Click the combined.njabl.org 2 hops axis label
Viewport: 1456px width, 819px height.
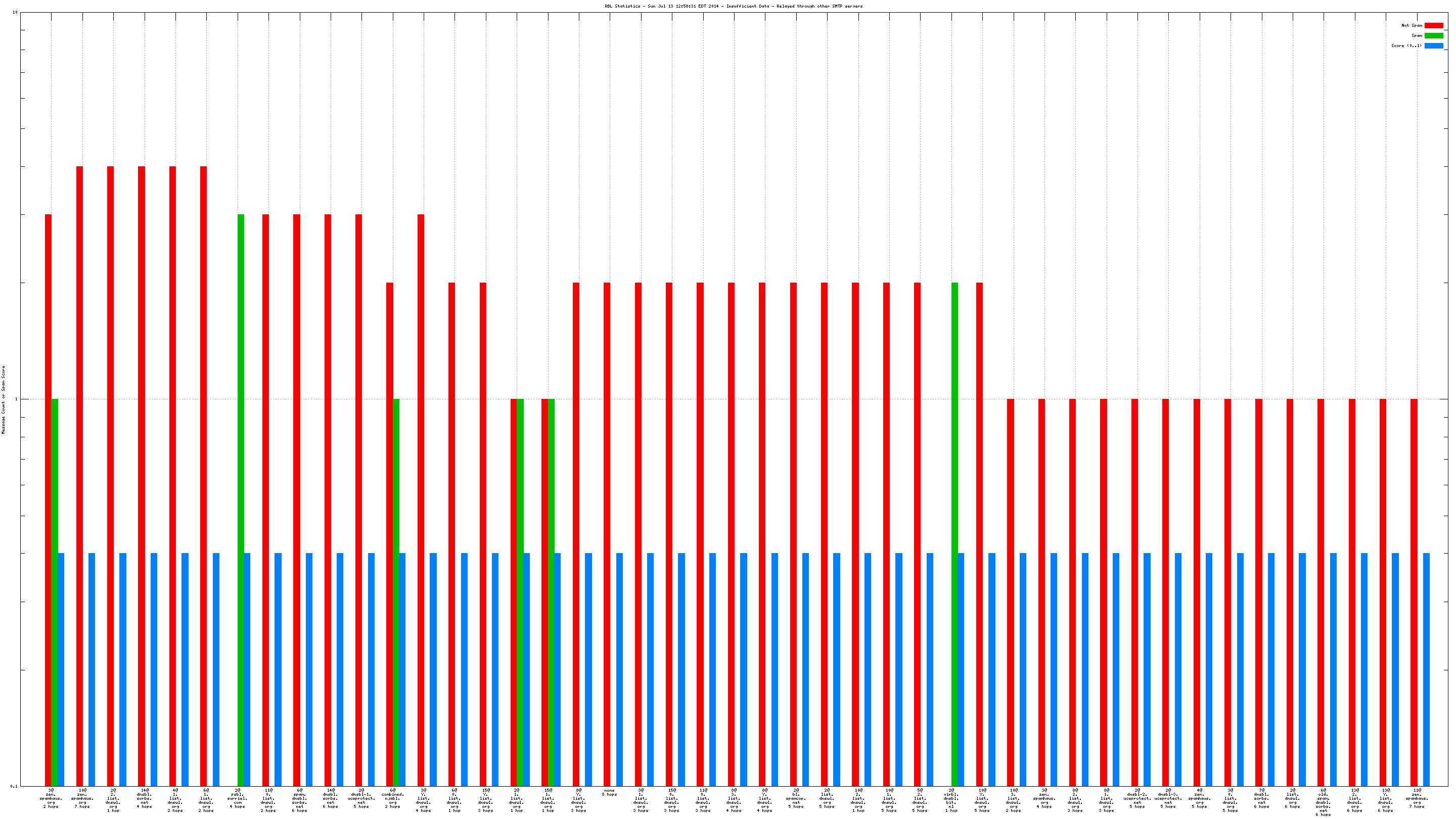click(393, 799)
